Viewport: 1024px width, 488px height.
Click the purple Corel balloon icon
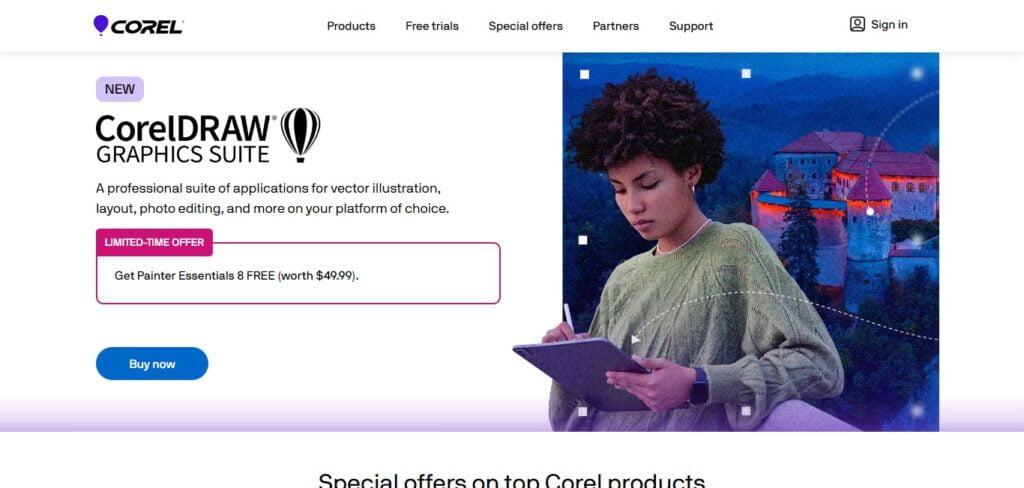[101, 25]
